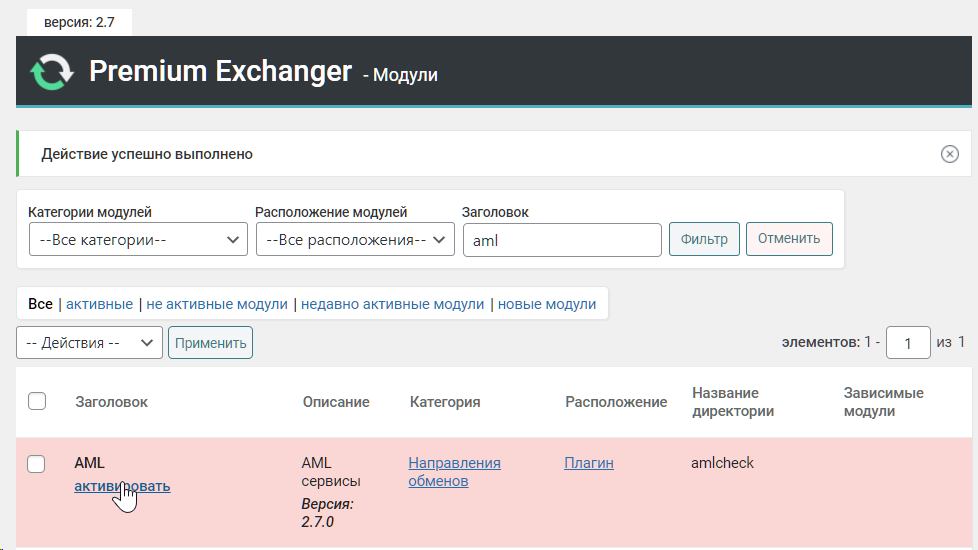Follow the Plugin location link
This screenshot has width=978, height=550.
click(589, 463)
